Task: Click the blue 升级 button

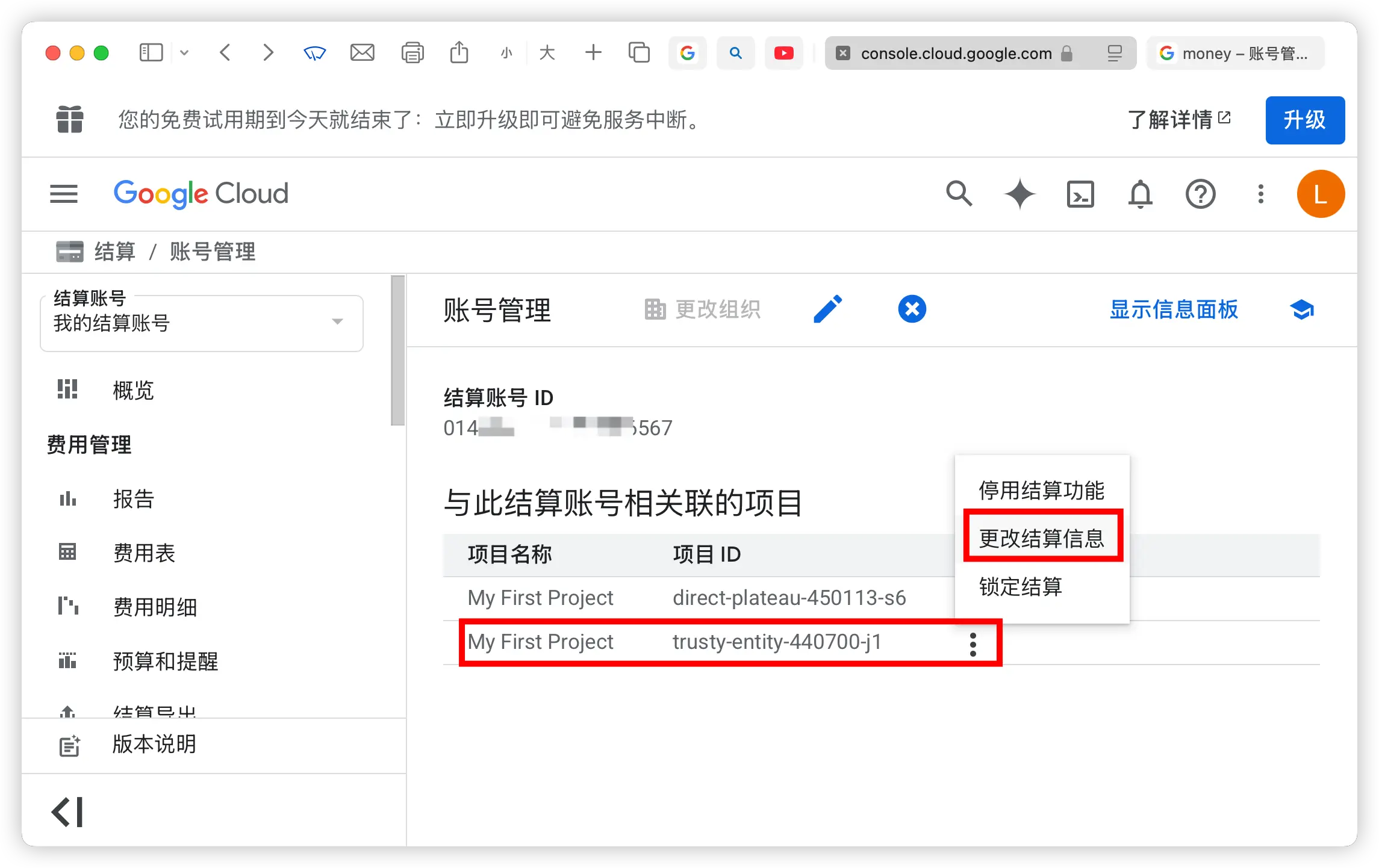Action: click(1305, 120)
